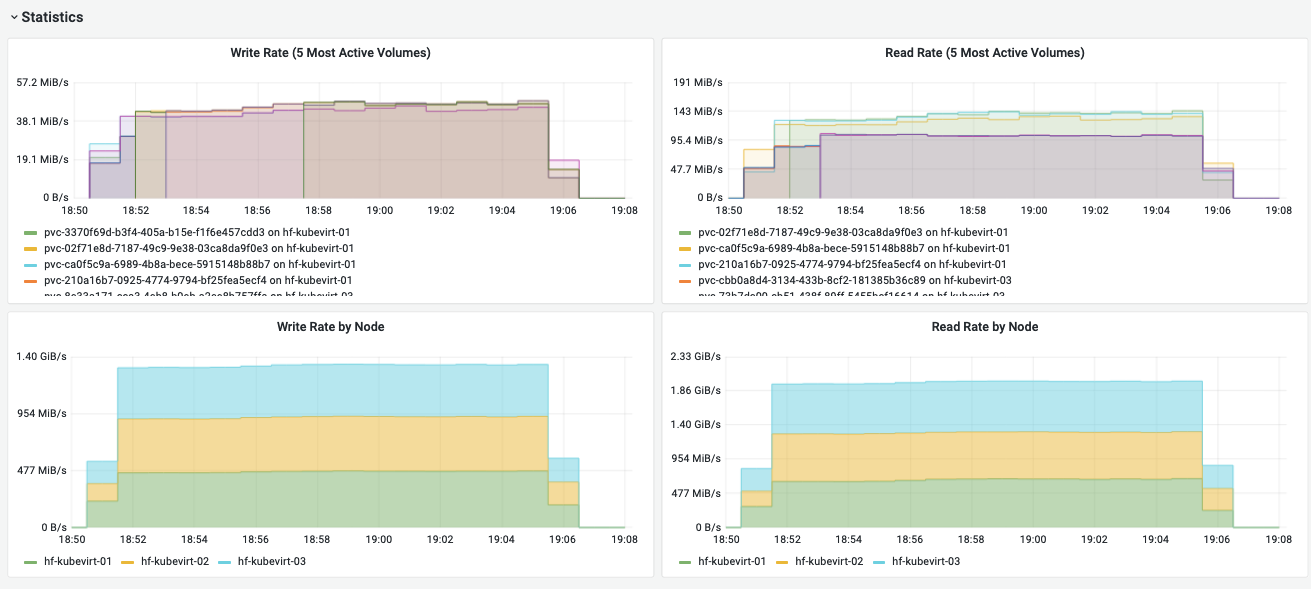The image size is (1311, 589).
Task: Click green hf-kubevirt-01 swatch in Write Rate by Node legend
Action: (31, 562)
